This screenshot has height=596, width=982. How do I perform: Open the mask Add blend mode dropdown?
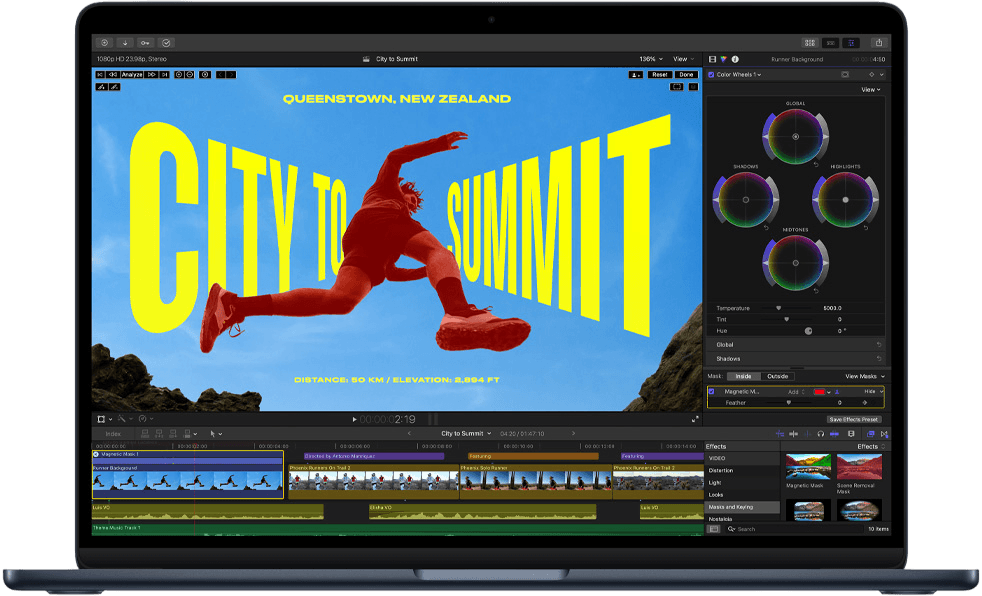click(x=796, y=392)
